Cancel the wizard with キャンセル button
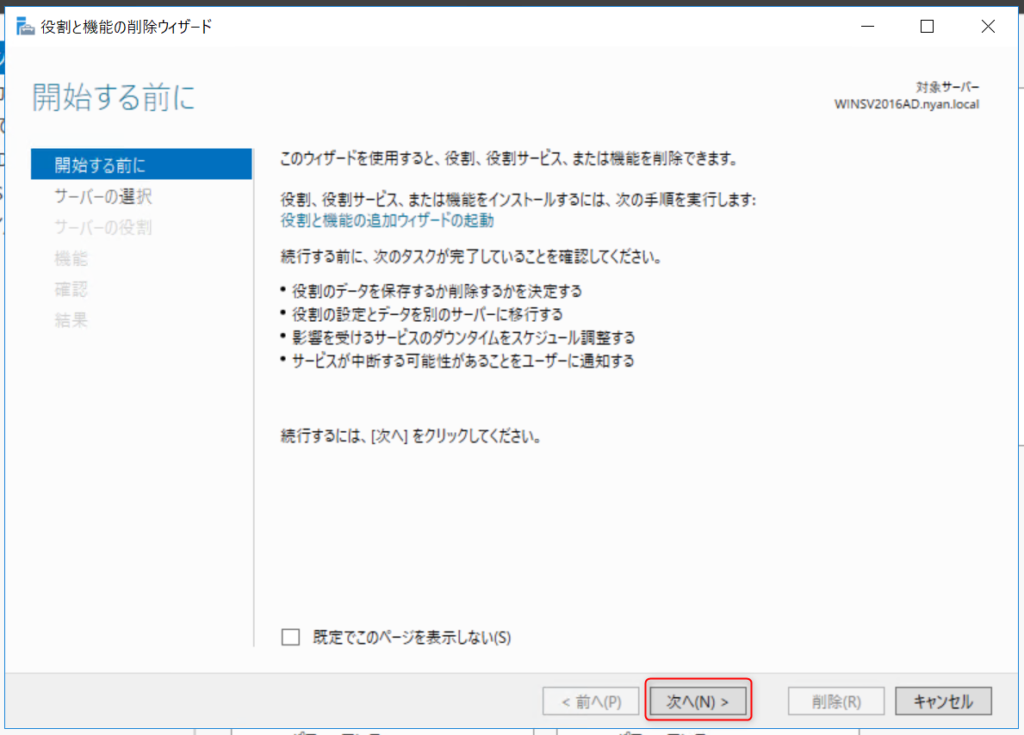Image resolution: width=1024 pixels, height=735 pixels. (x=943, y=702)
